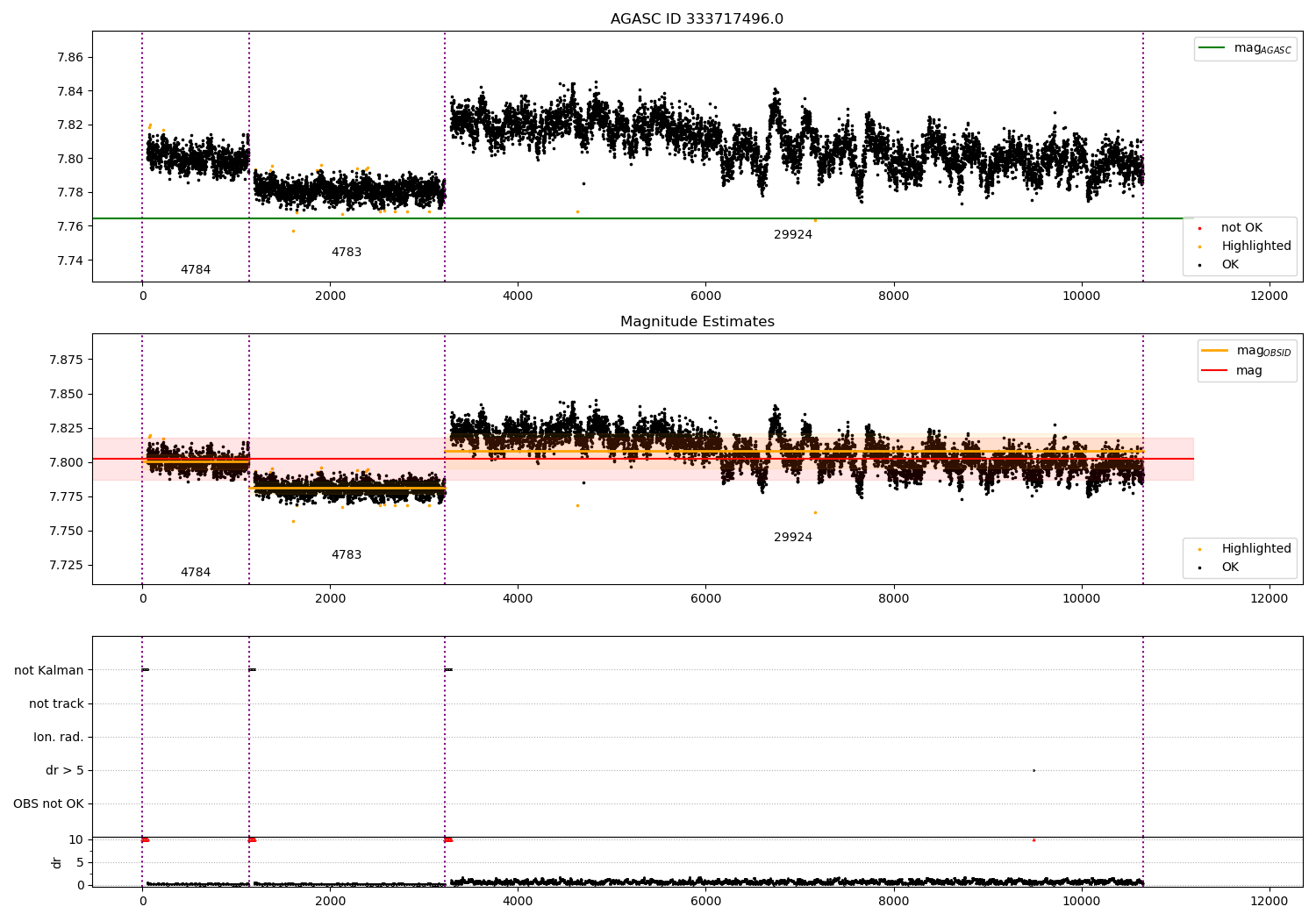
Task: Select the mag OBSID legend entry
Action: [1247, 351]
